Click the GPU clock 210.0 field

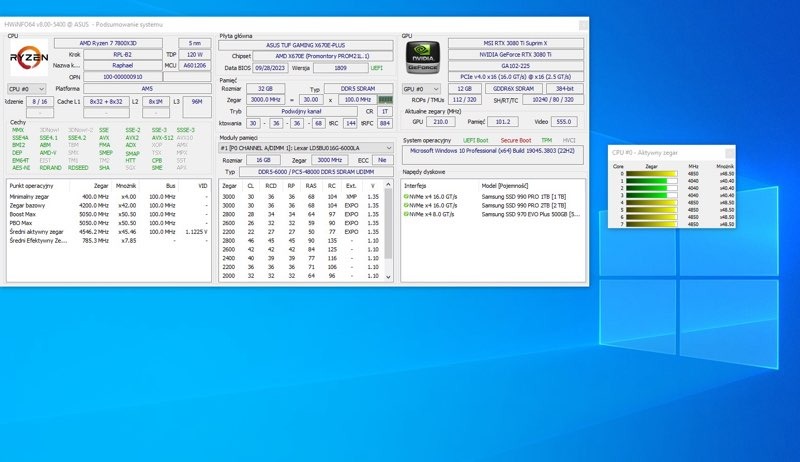coord(440,122)
